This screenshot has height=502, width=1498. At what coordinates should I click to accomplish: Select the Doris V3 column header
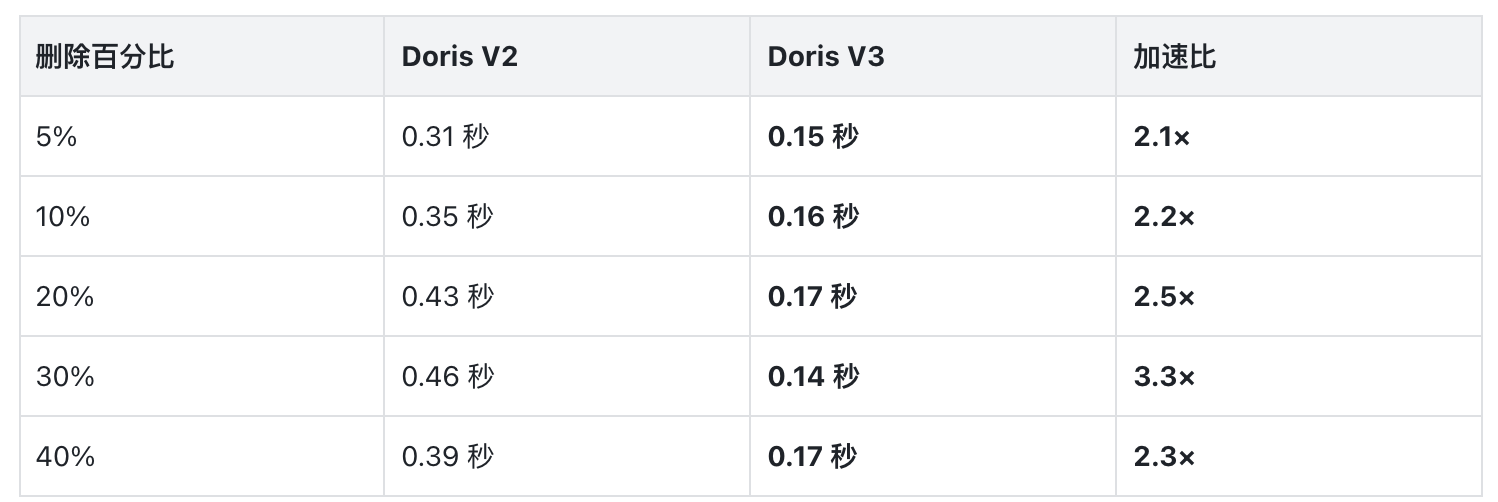(933, 56)
